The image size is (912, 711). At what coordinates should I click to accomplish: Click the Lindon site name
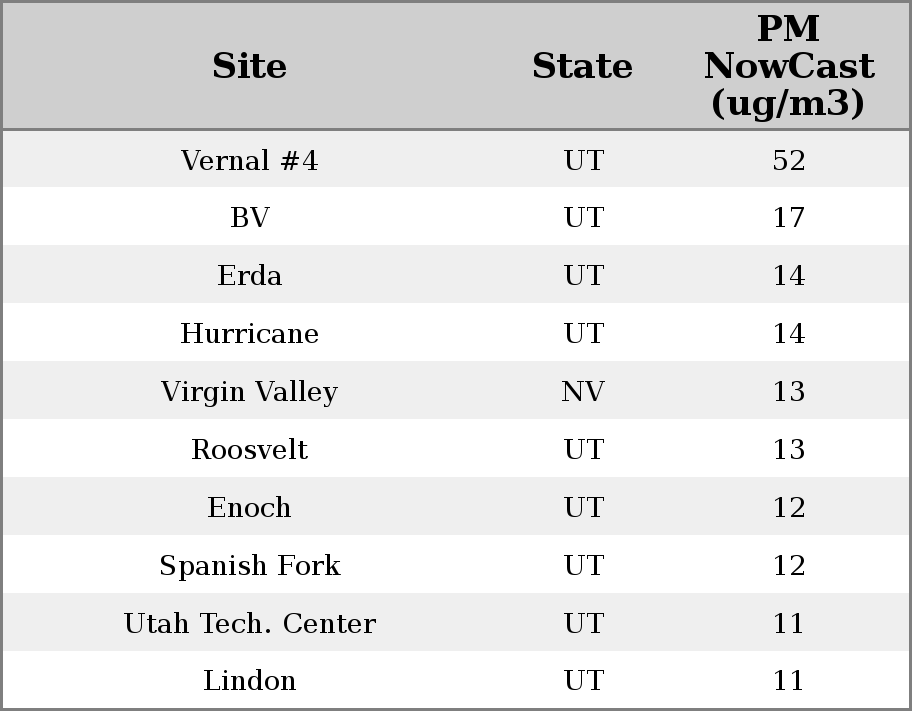(249, 681)
